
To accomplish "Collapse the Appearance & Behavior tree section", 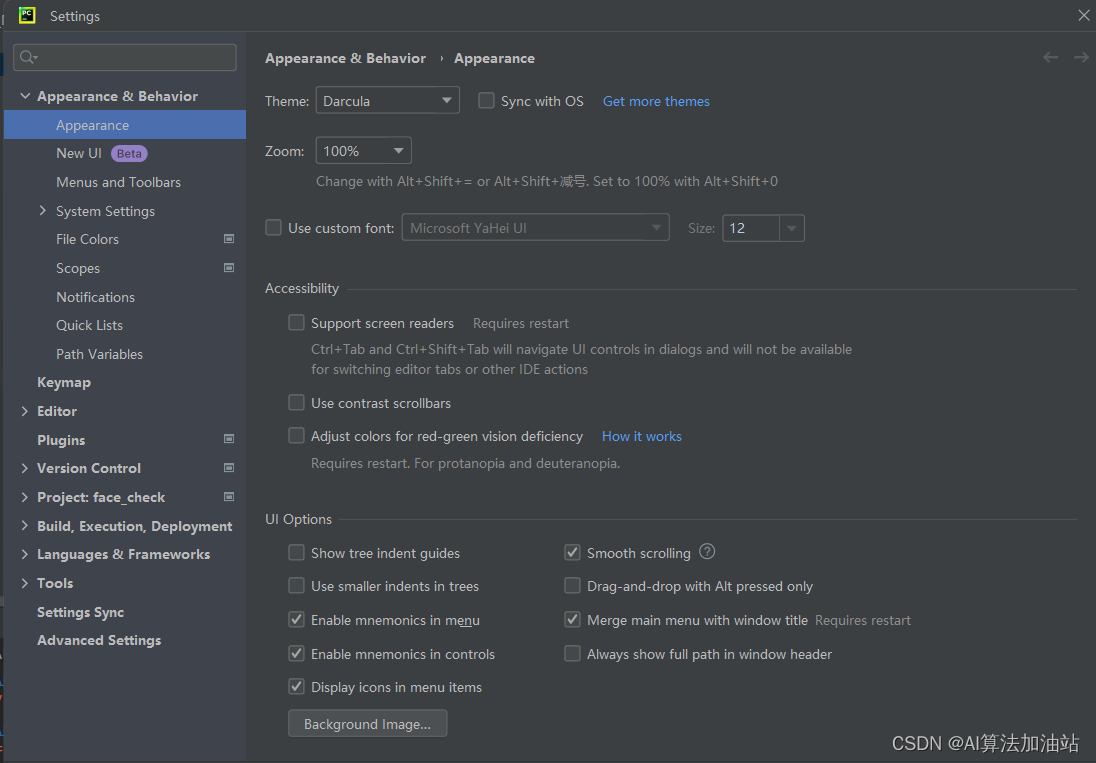I will pos(25,96).
